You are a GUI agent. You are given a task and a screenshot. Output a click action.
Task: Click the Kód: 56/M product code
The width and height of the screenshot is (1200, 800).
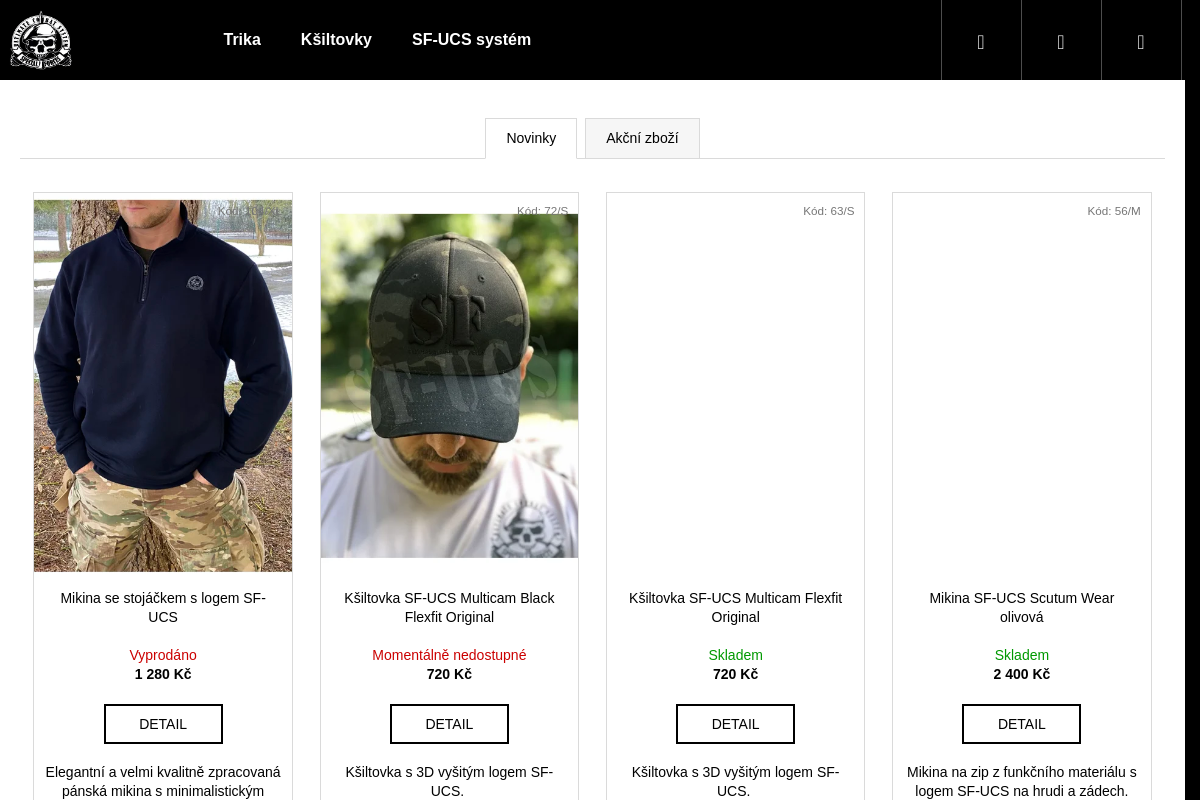coord(1113,211)
